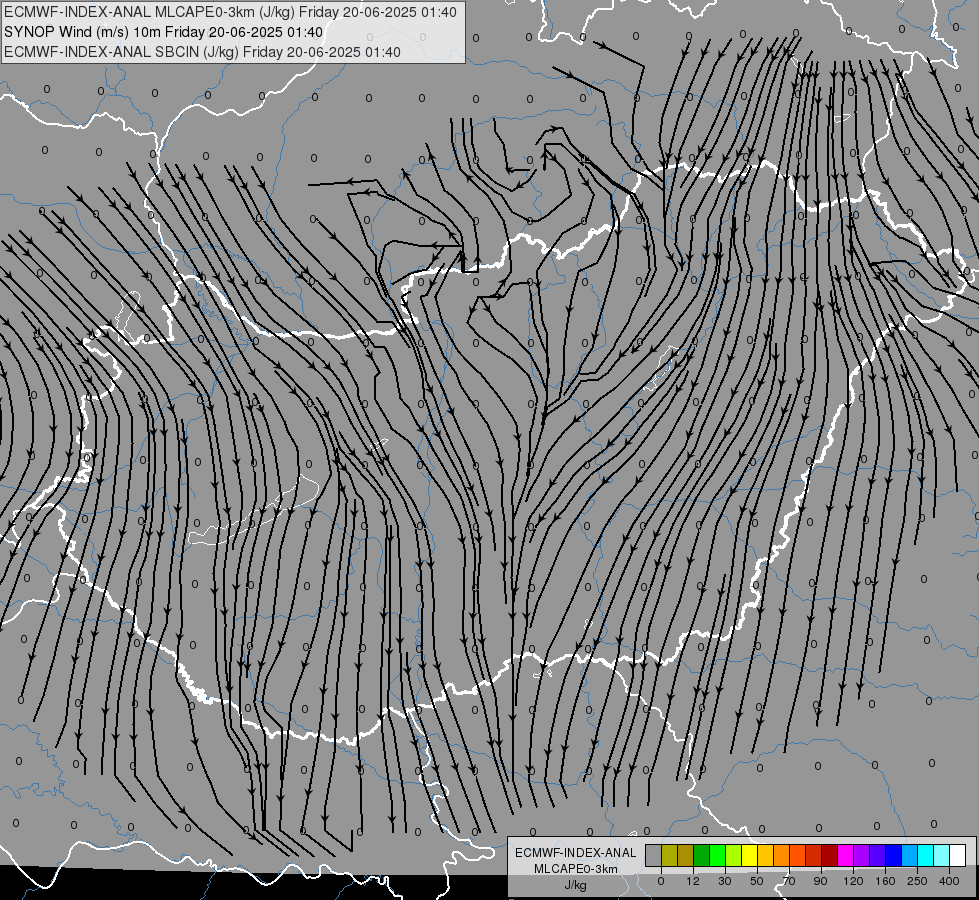Select the legend scale value 70
The height and width of the screenshot is (900, 979).
(x=789, y=881)
